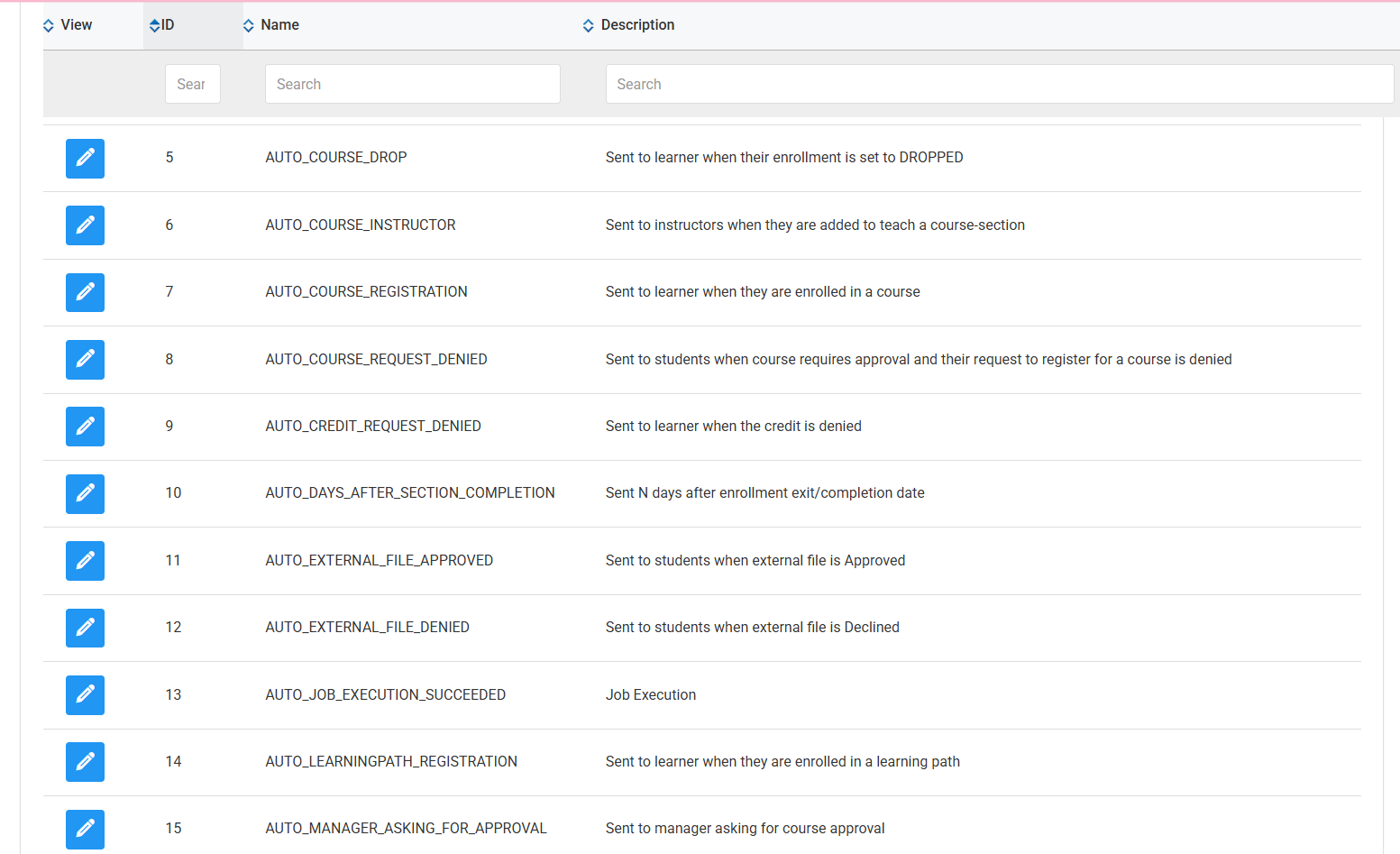Click 'external file is Declined' description
Viewport: 1400px width, 854px height.
[753, 628]
